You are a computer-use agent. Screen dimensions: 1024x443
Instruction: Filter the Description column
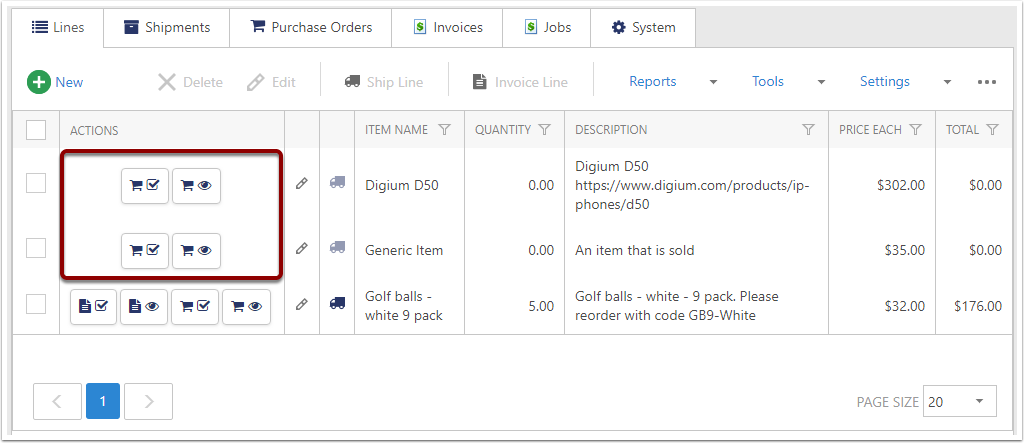click(808, 130)
